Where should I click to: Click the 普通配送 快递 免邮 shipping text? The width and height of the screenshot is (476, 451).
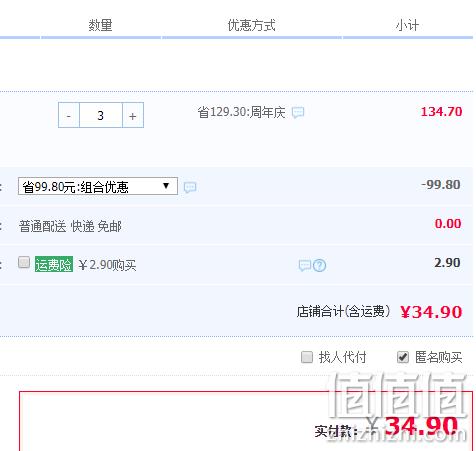point(70,226)
